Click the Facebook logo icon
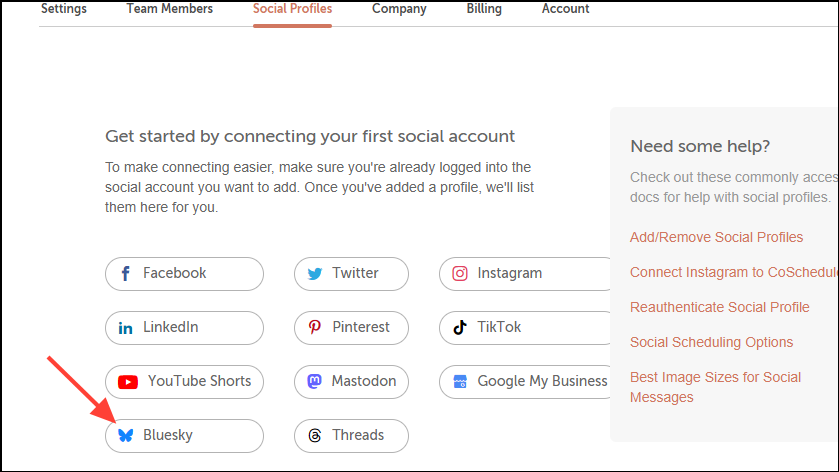The height and width of the screenshot is (472, 839). [x=125, y=274]
